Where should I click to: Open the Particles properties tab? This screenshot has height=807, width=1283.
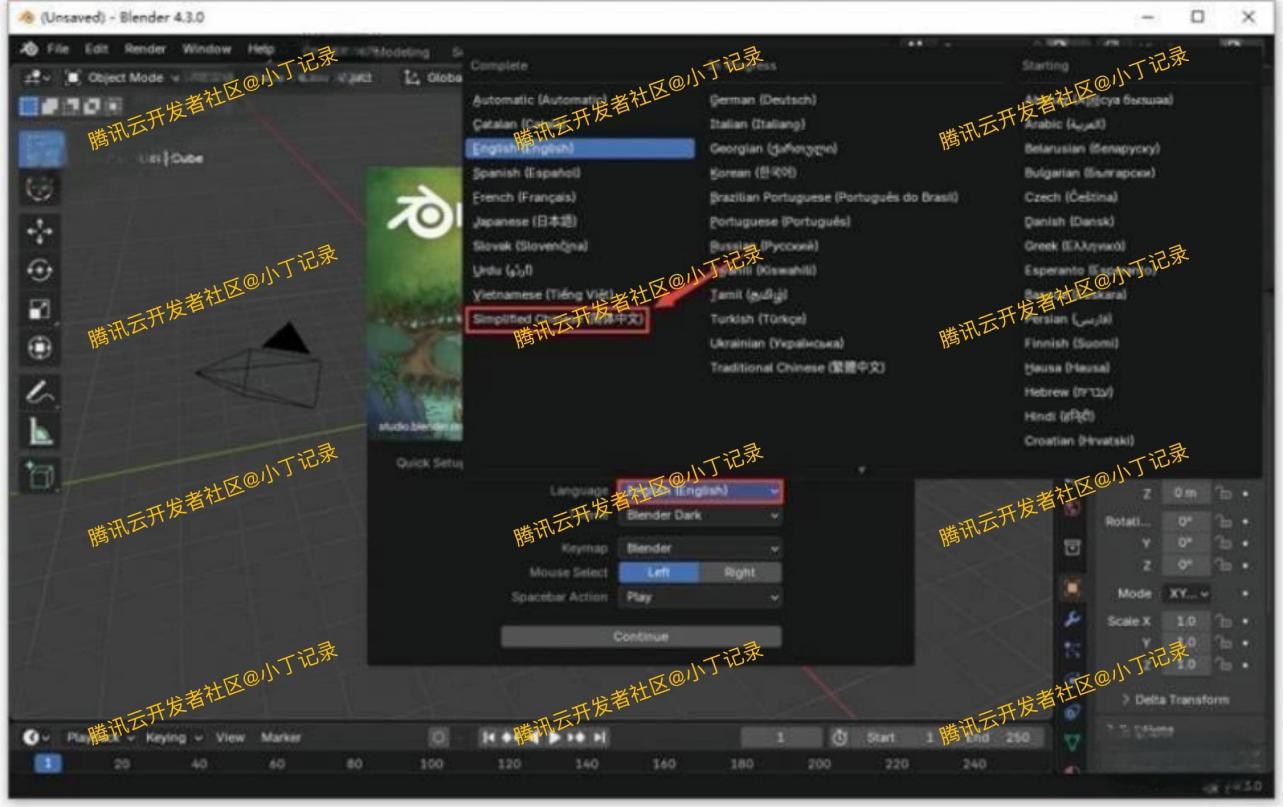tap(1072, 652)
